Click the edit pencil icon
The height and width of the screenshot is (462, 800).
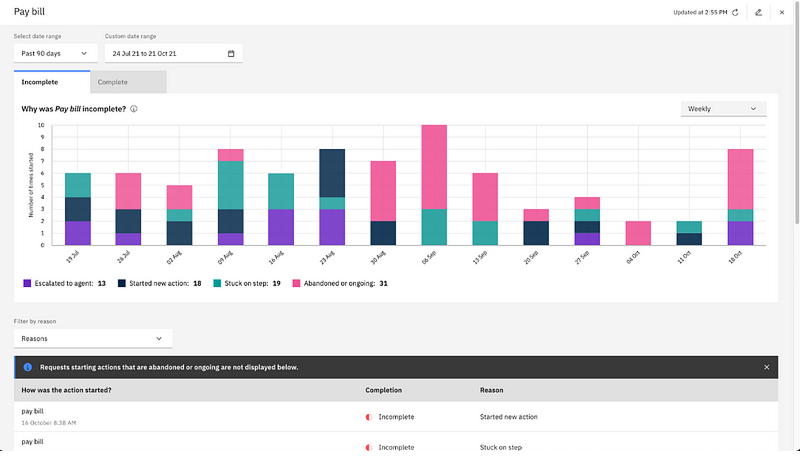(x=759, y=12)
